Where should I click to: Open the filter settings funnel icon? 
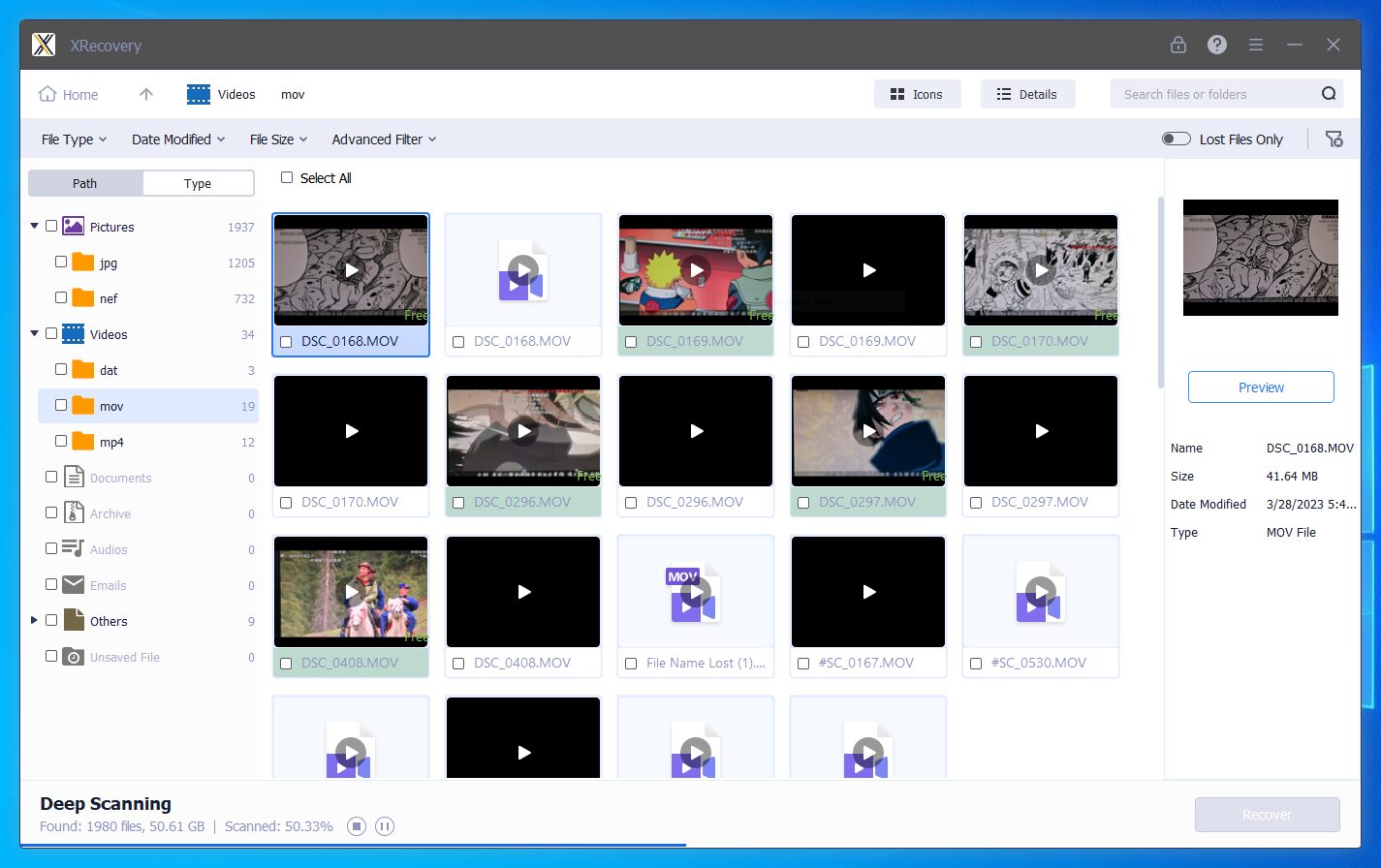click(x=1334, y=139)
